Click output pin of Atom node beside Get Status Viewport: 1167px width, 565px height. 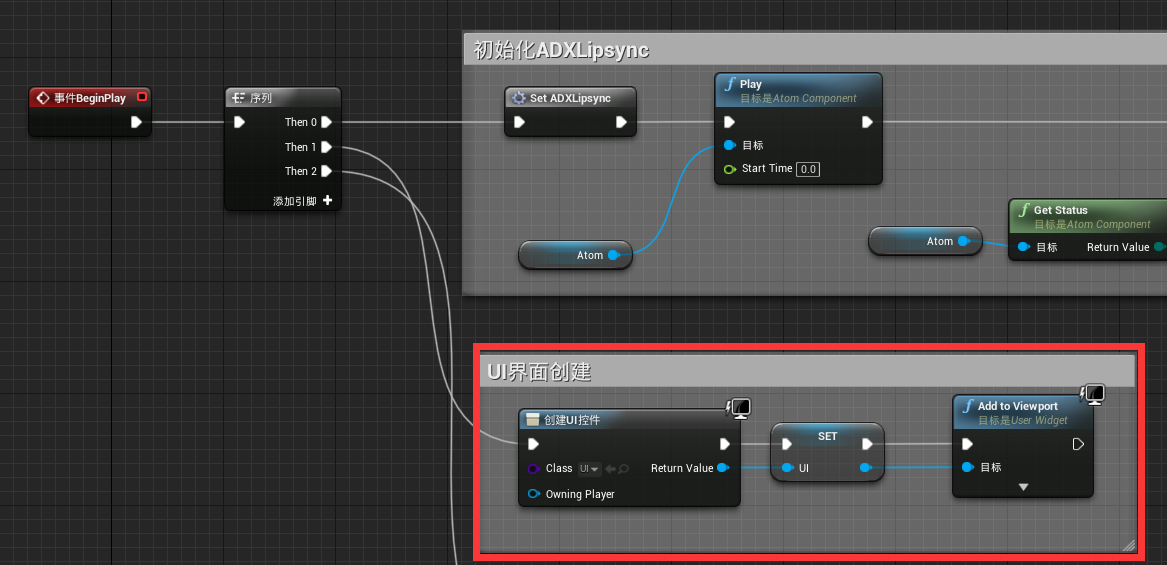point(963,241)
